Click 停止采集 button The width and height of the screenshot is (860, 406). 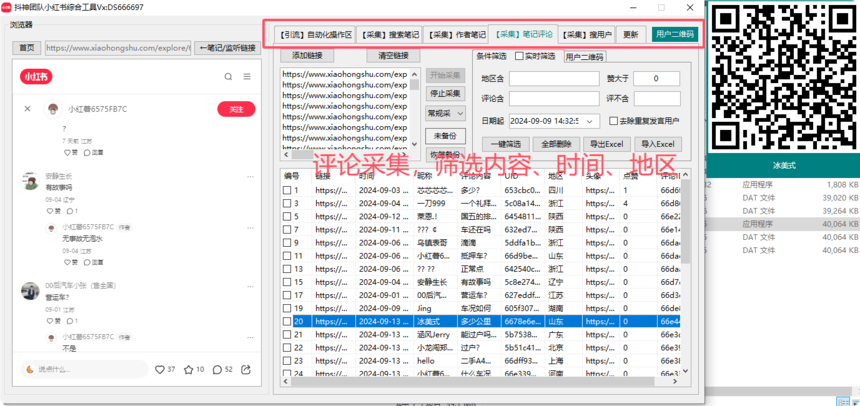pos(445,93)
